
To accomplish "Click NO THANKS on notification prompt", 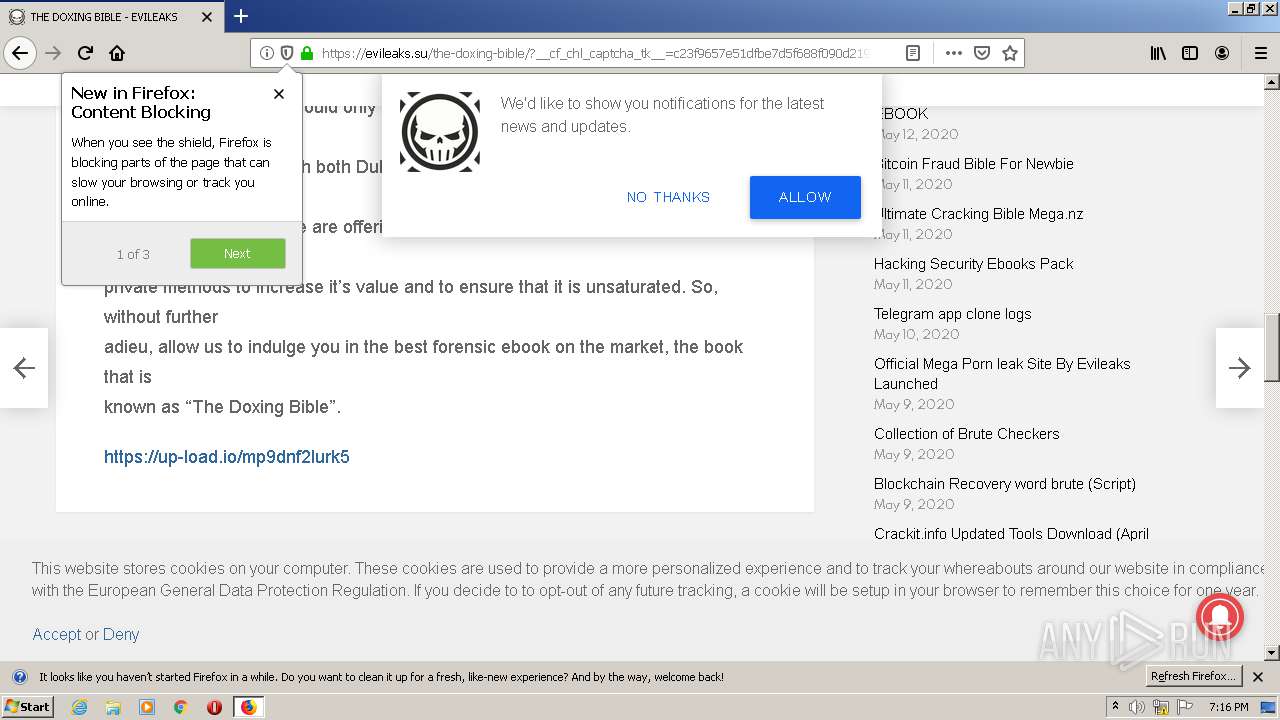I will tap(668, 197).
